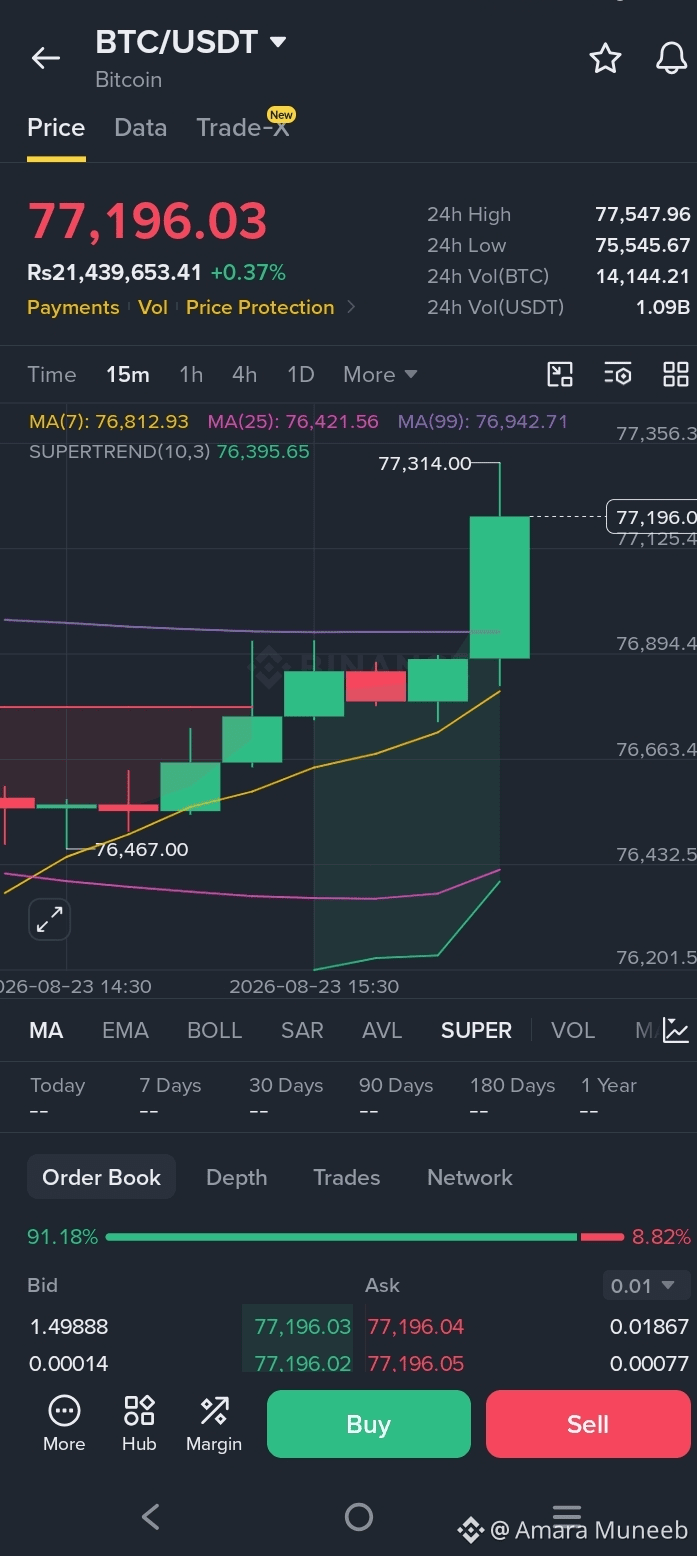Go back using the top-left arrow

click(x=46, y=59)
